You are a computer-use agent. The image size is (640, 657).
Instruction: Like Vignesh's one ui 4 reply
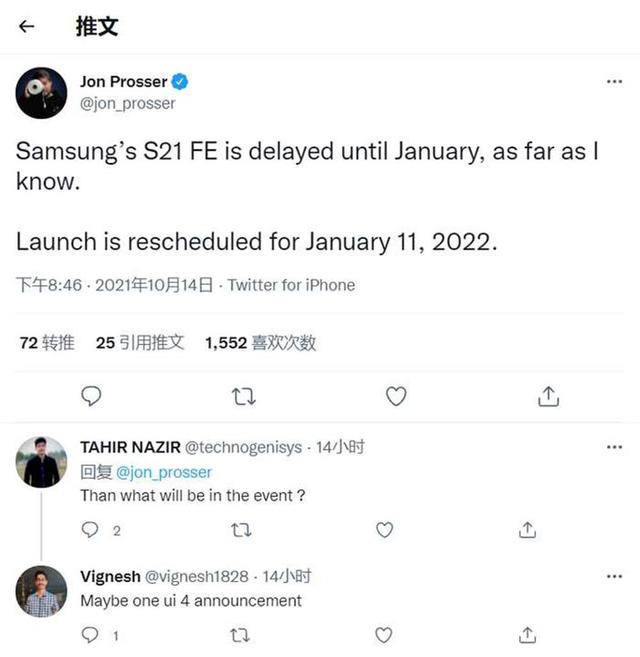tap(385, 635)
